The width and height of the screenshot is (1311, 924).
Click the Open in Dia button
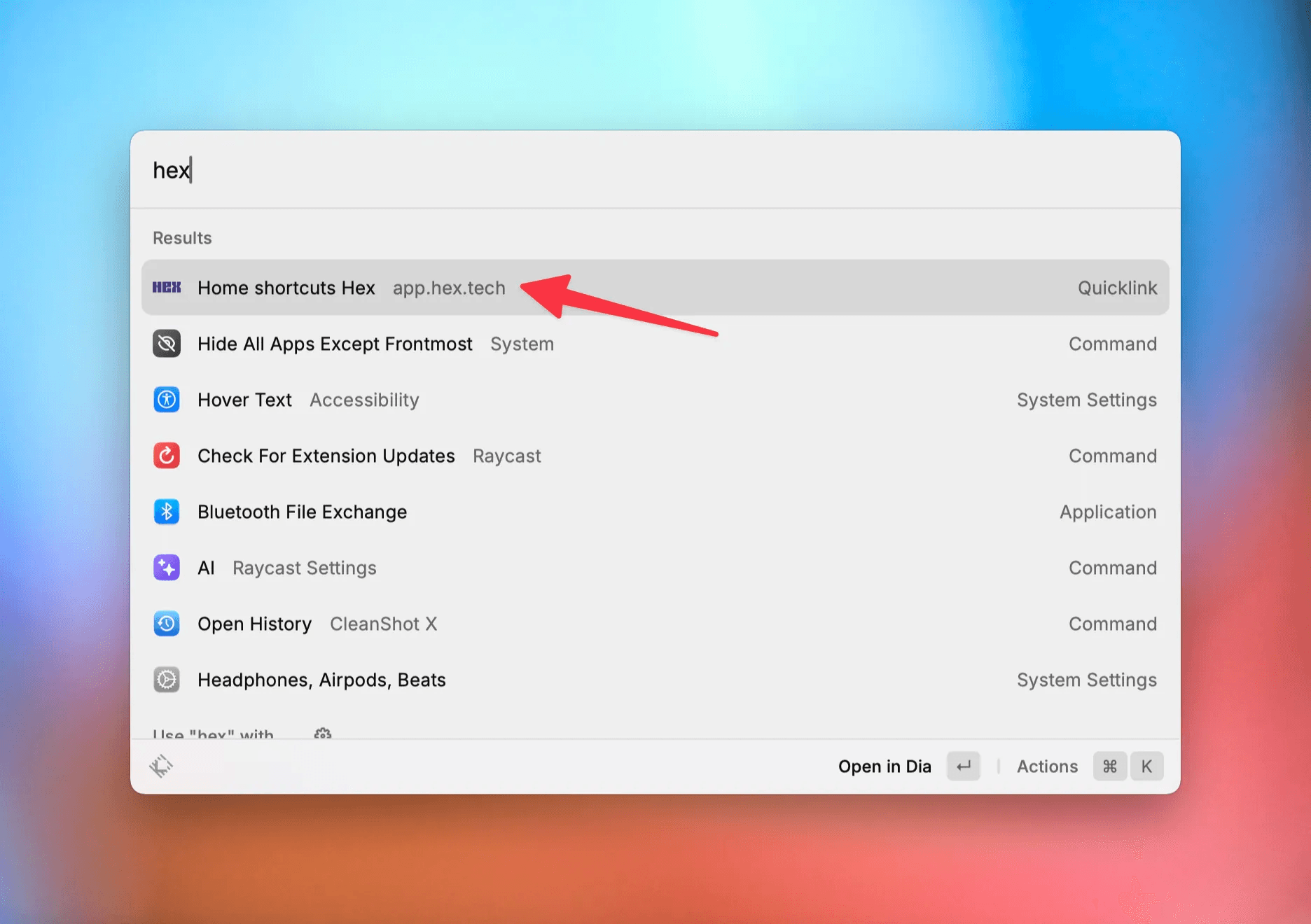pyautogui.click(x=908, y=766)
